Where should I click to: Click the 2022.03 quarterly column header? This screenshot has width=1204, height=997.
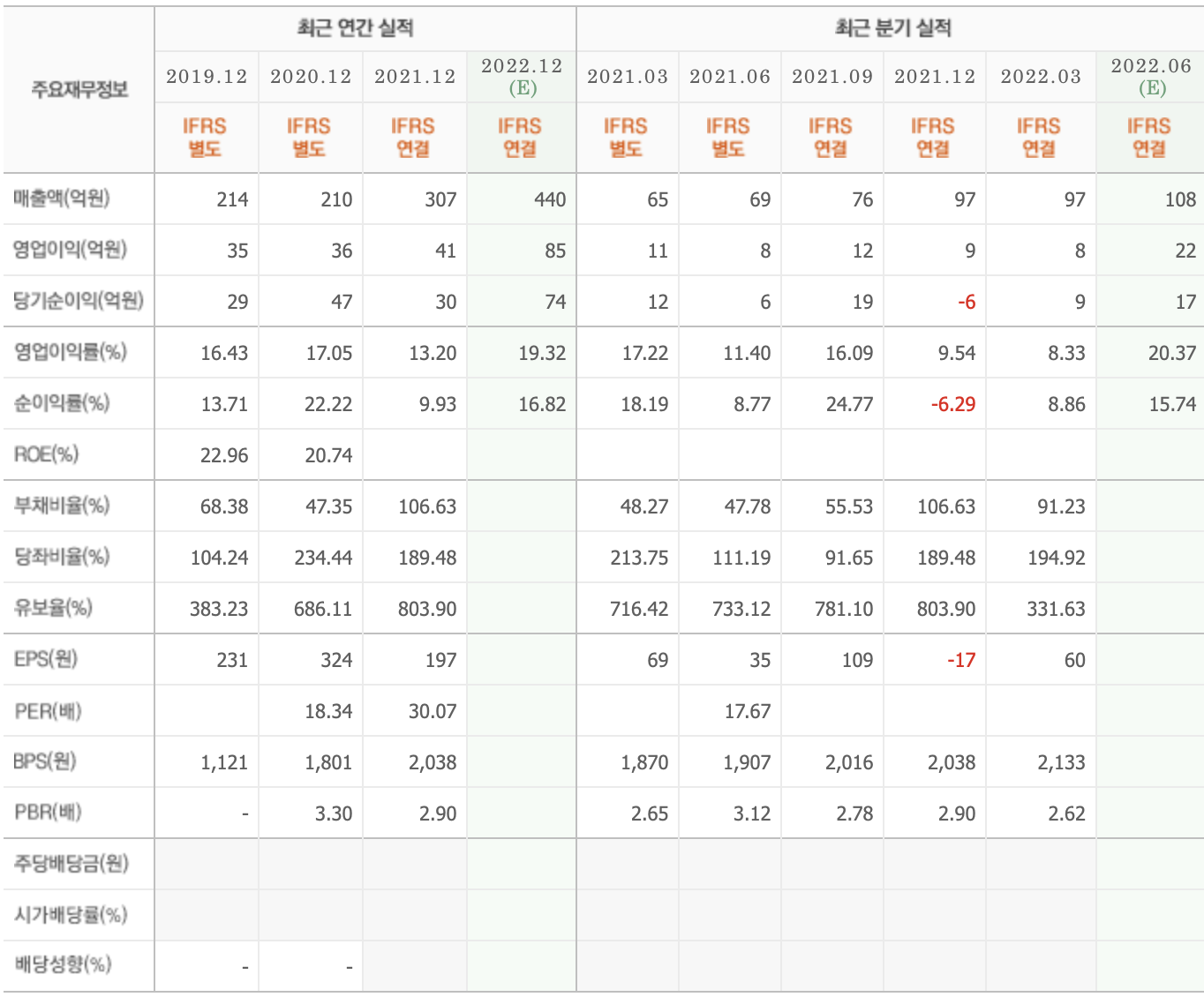coord(1041,77)
